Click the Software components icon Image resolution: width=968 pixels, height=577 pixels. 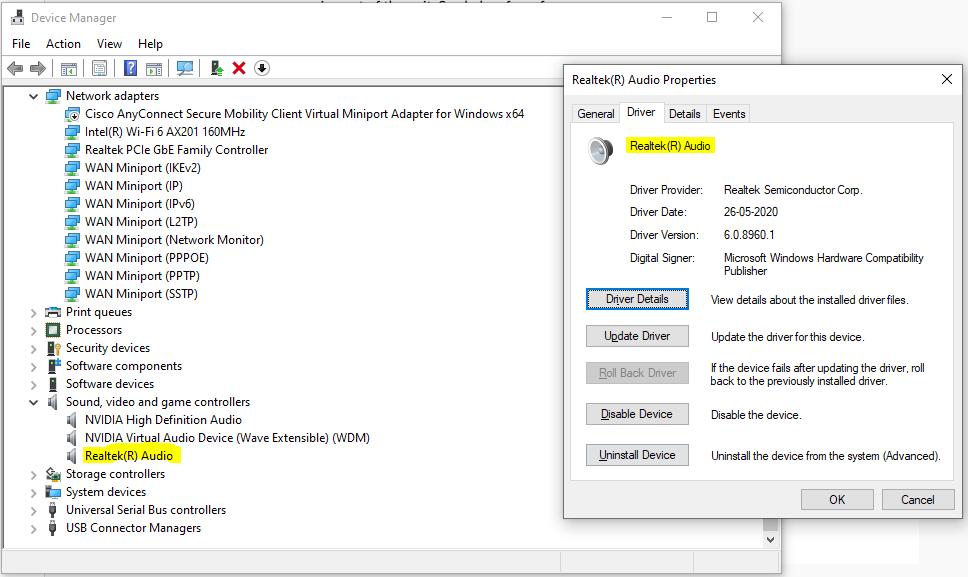tap(54, 366)
